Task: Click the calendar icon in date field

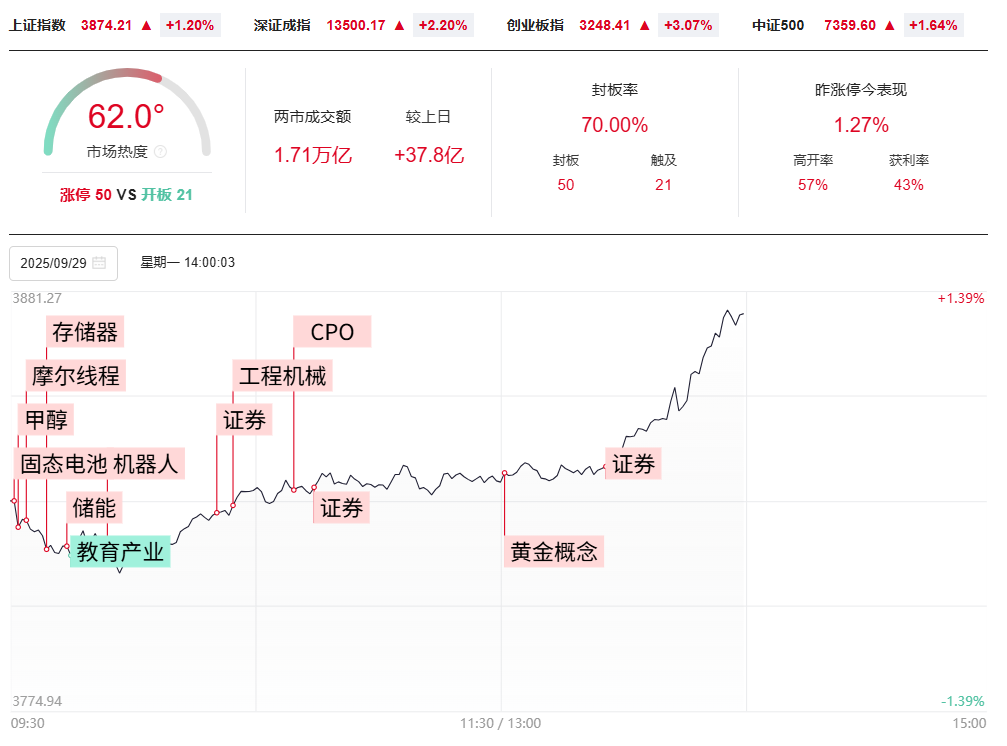Action: tap(99, 263)
